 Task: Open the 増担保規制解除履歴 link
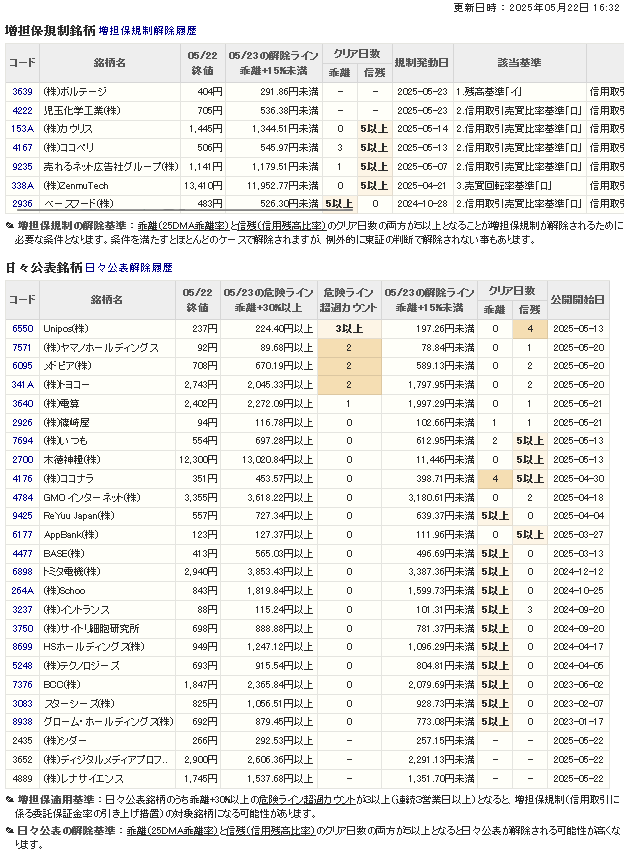click(148, 31)
